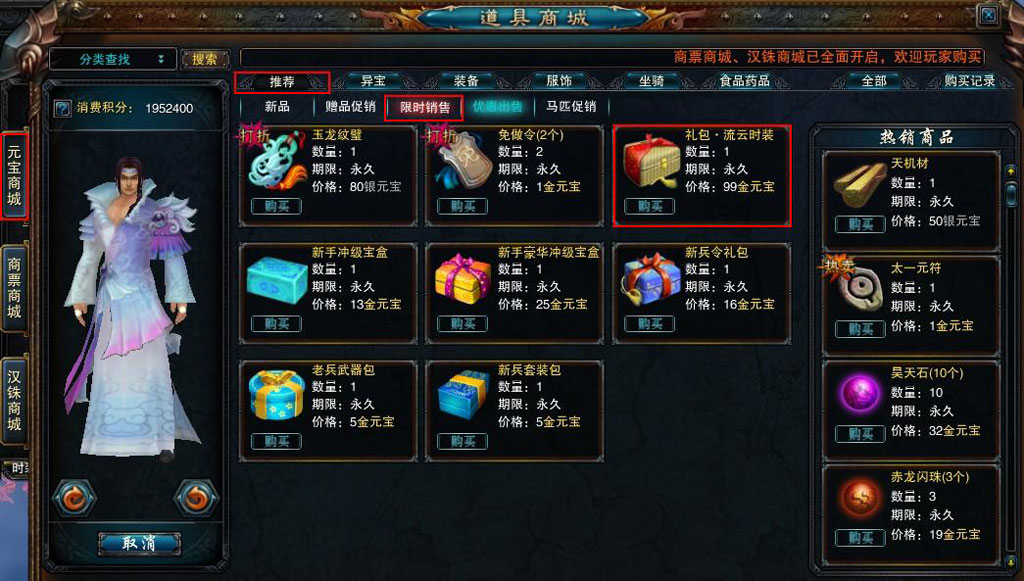Click the help icon beside 消费积分
The height and width of the screenshot is (581, 1024).
[62, 108]
